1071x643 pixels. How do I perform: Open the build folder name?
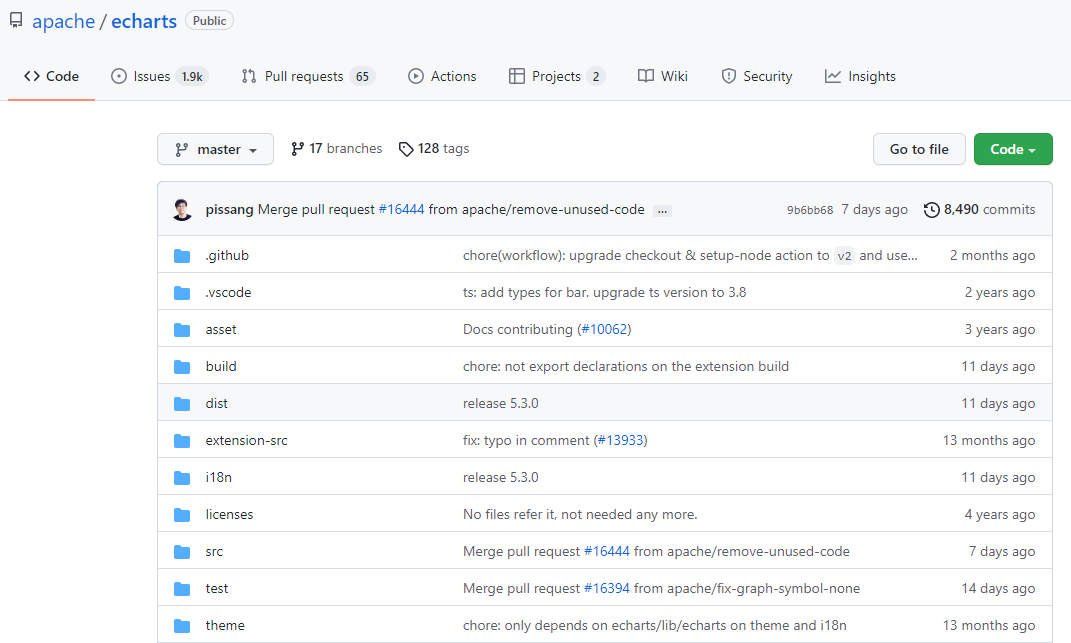pos(221,366)
